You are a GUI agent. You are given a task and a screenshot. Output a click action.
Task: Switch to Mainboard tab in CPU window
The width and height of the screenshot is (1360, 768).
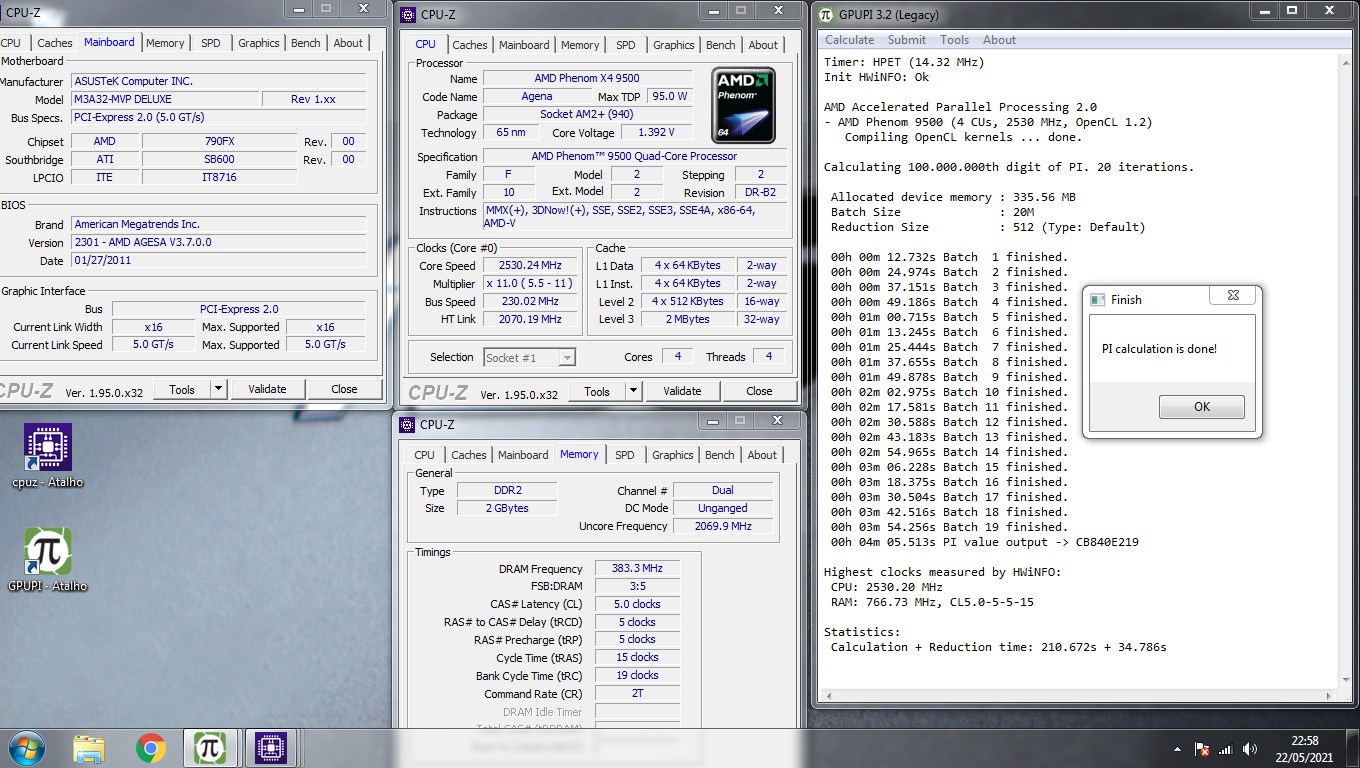tap(524, 45)
